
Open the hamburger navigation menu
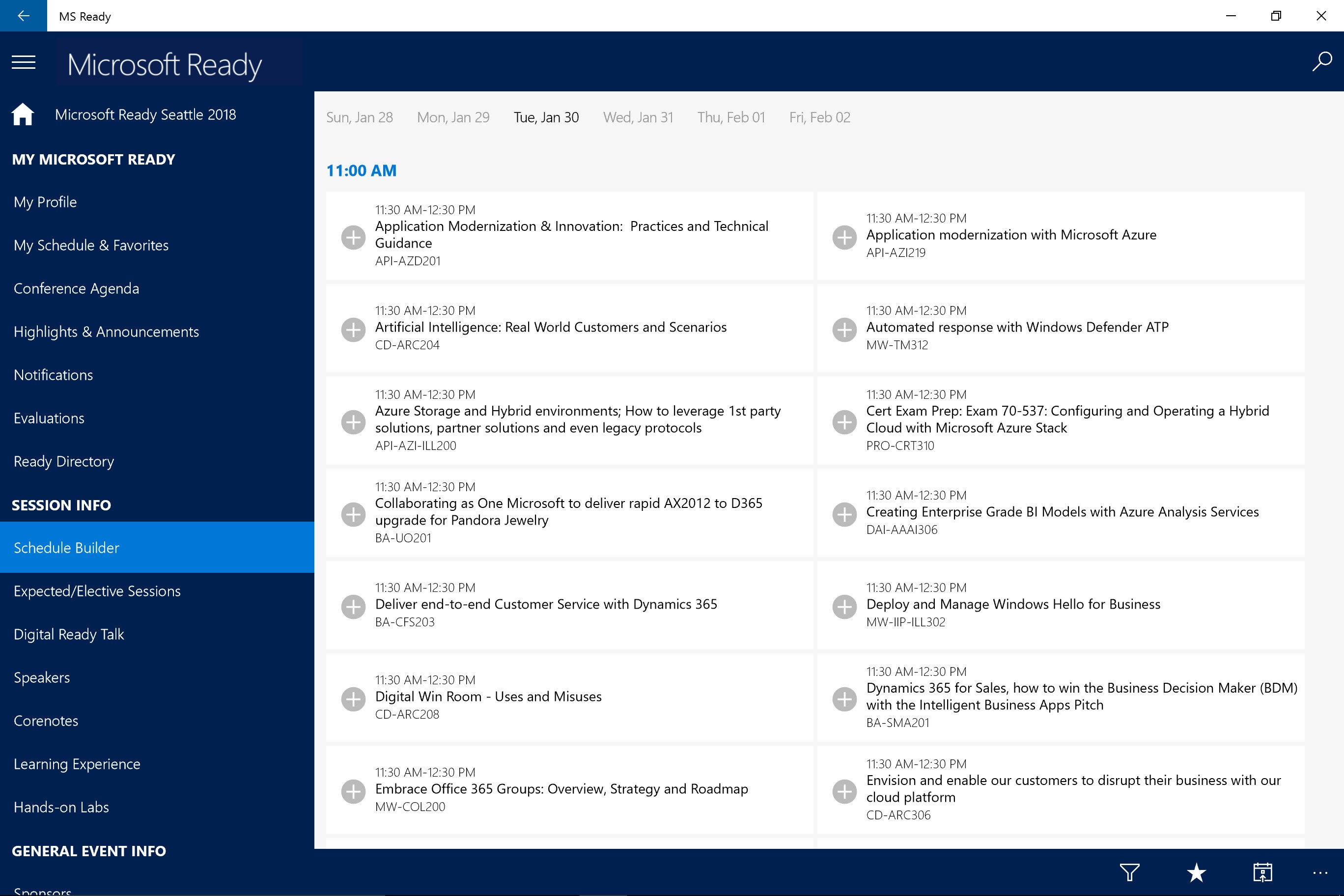24,62
